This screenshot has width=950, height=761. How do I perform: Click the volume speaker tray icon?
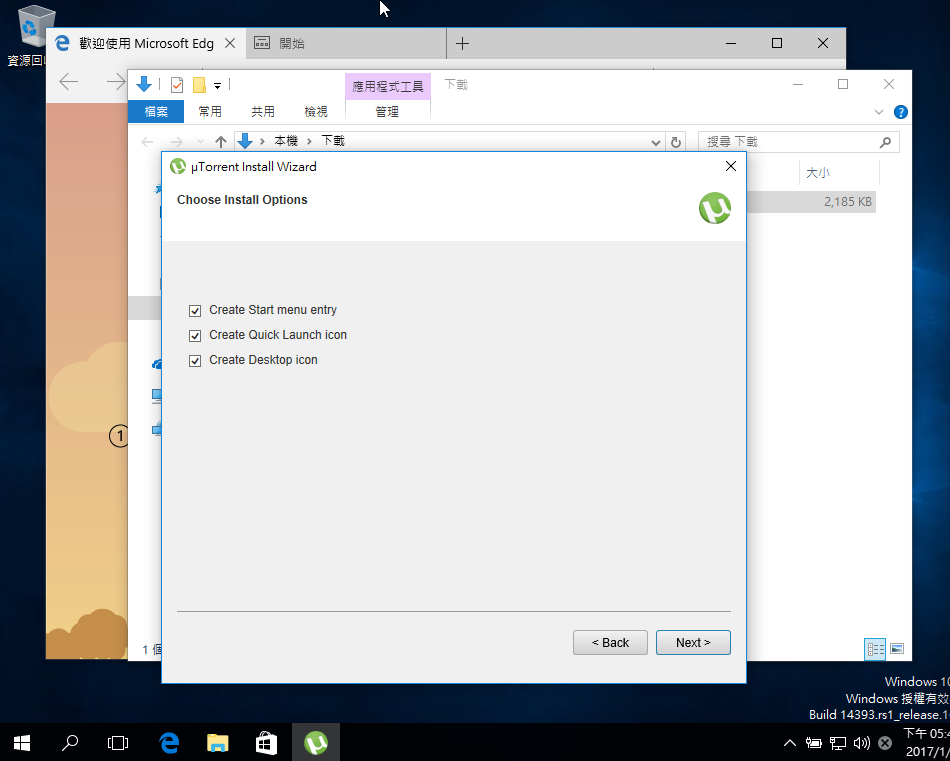(862, 743)
